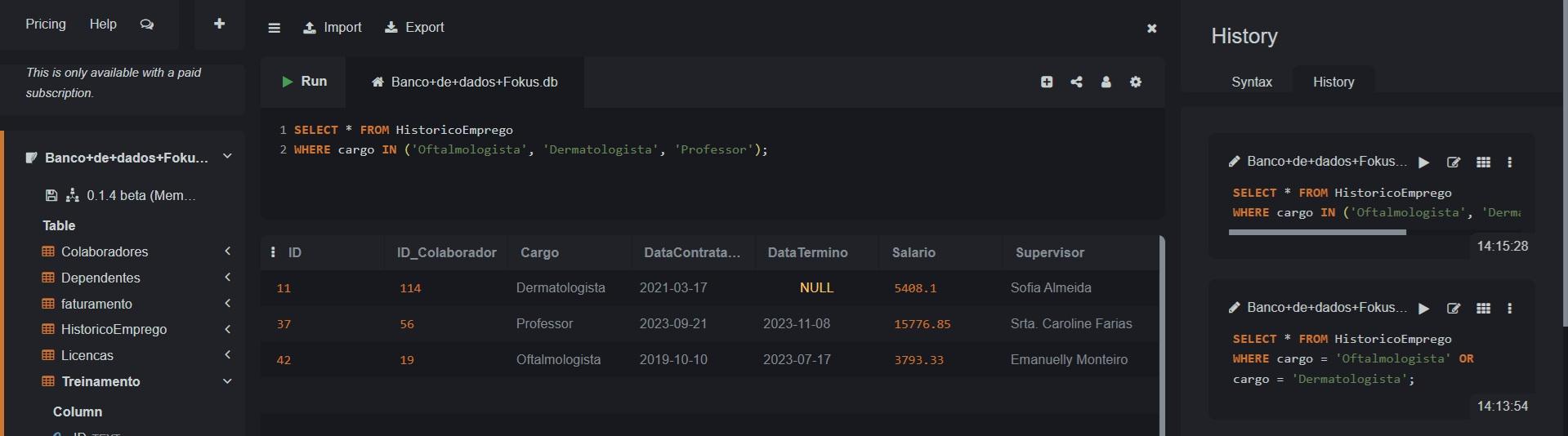Click the save icon next to 0.1.4 beta
The height and width of the screenshot is (436, 1568).
click(51, 195)
